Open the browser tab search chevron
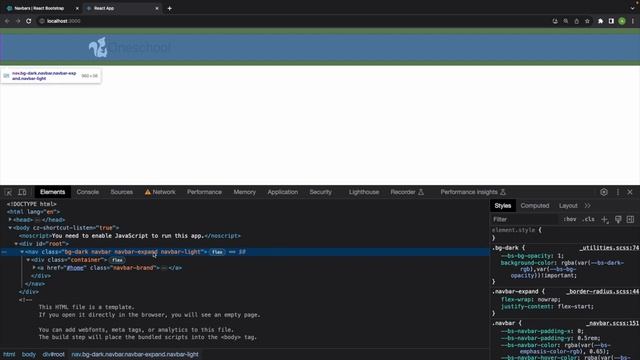Image resolution: width=640 pixels, height=360 pixels. (x=632, y=8)
